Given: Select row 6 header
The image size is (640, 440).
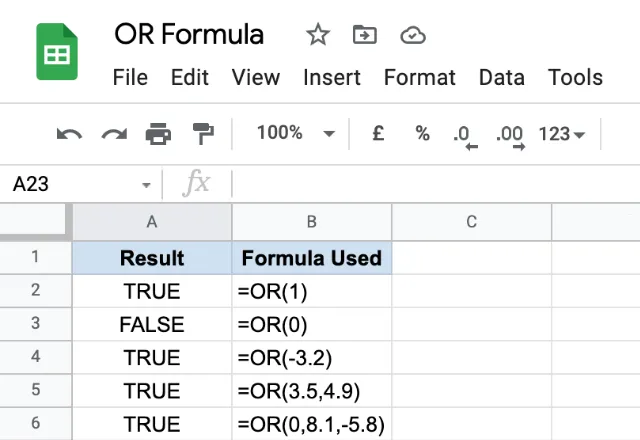Looking at the screenshot, I should coord(36,423).
